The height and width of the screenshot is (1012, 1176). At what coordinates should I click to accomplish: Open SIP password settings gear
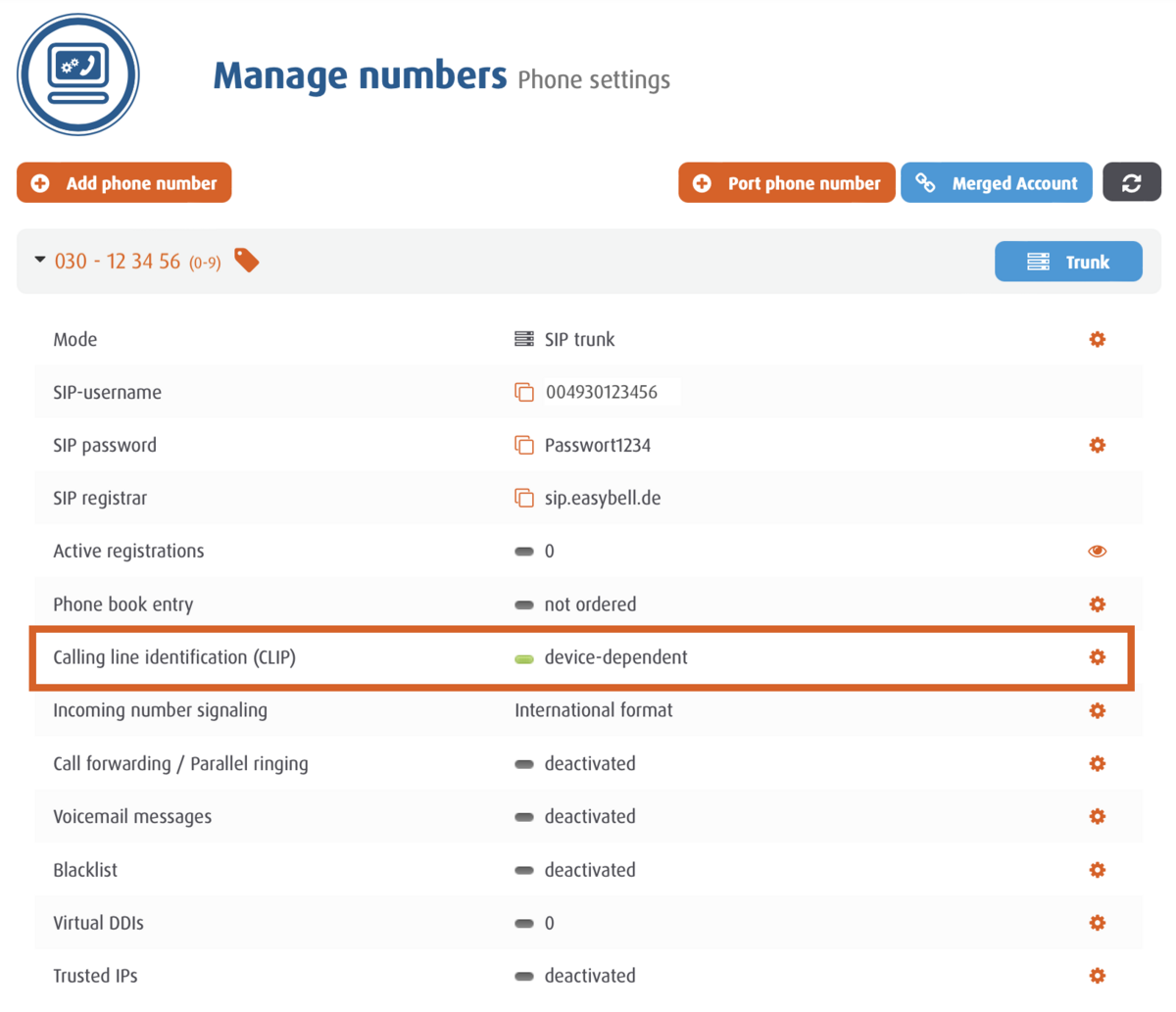point(1097,446)
